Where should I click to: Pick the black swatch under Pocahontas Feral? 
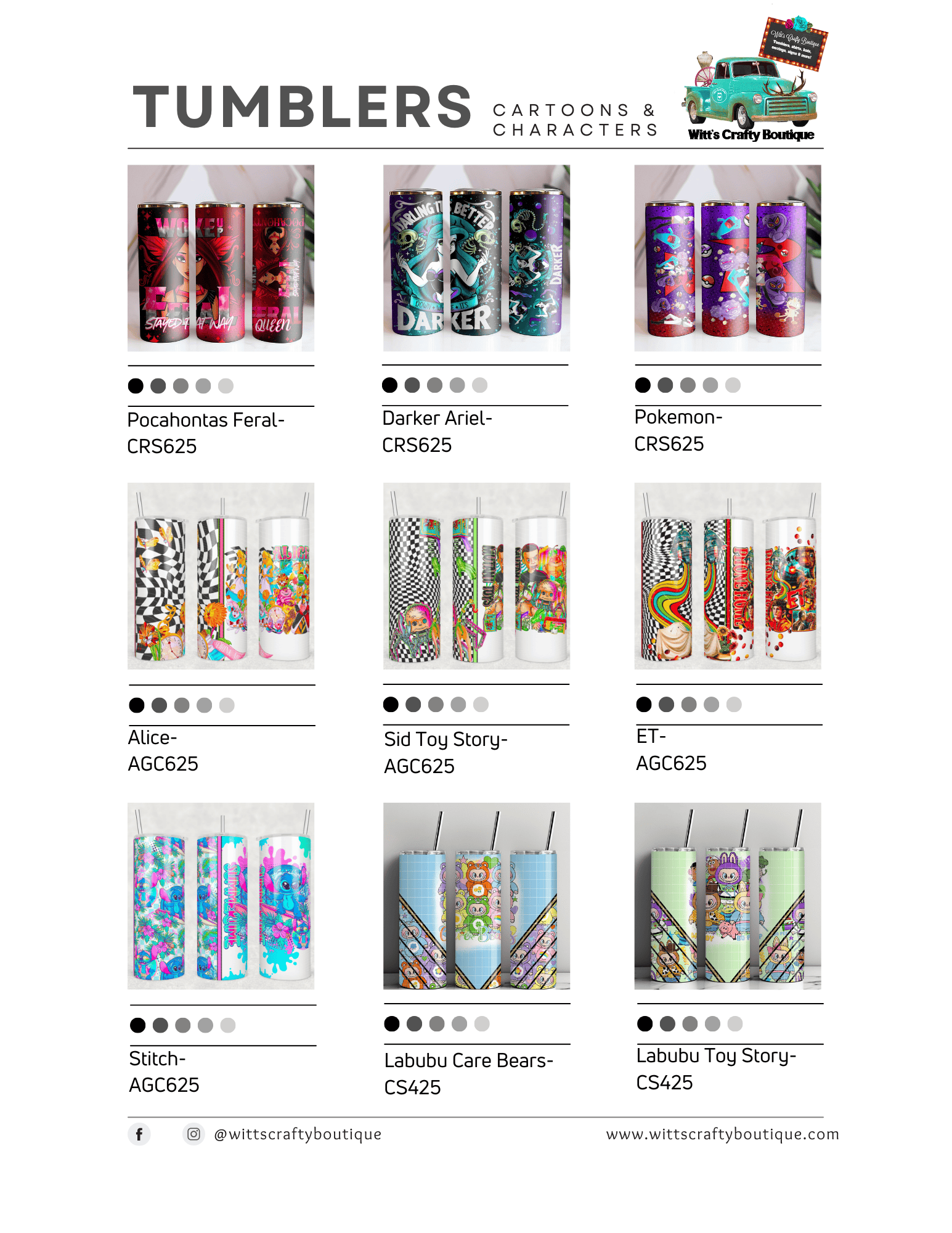click(x=136, y=386)
